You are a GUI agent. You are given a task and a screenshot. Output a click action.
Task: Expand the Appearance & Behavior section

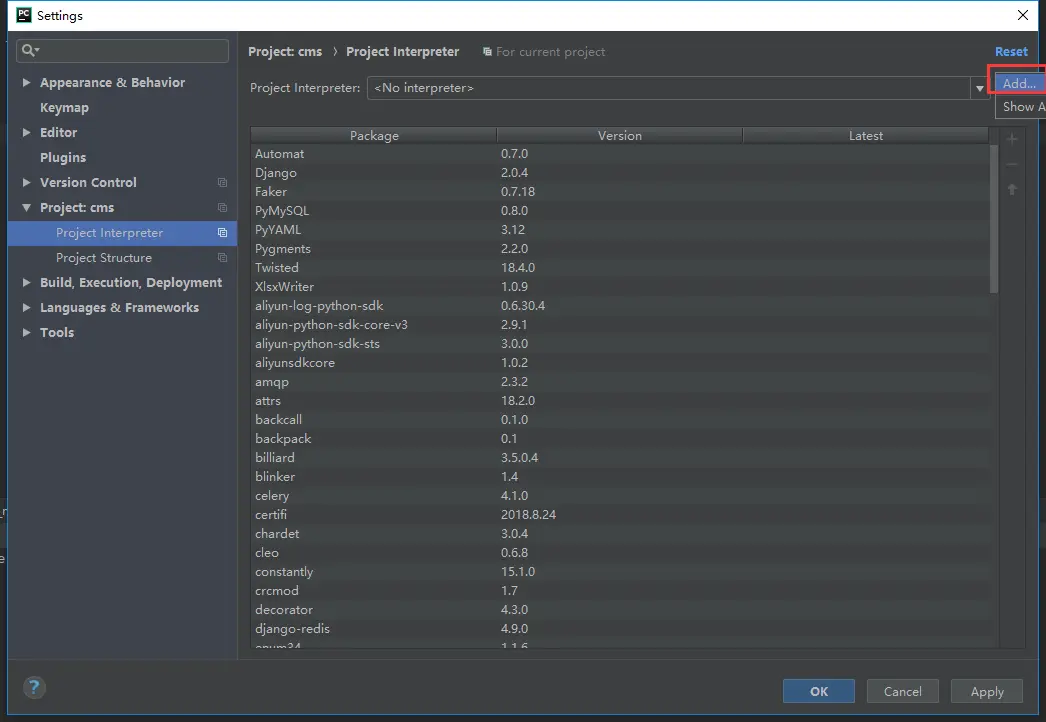(x=26, y=82)
